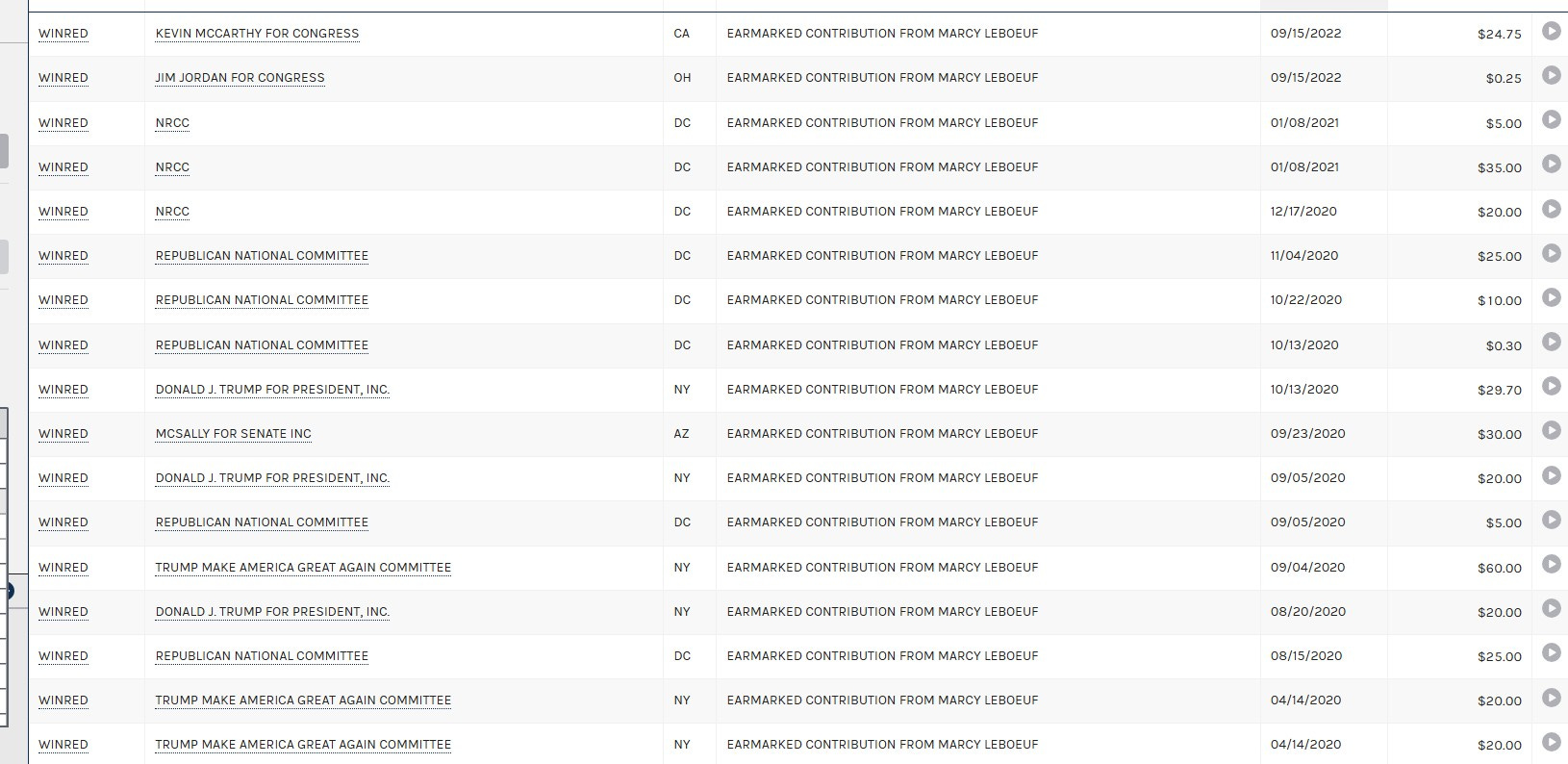1568x764 pixels.
Task: Open NRCC link in the $35.00 row
Action: pos(172,167)
